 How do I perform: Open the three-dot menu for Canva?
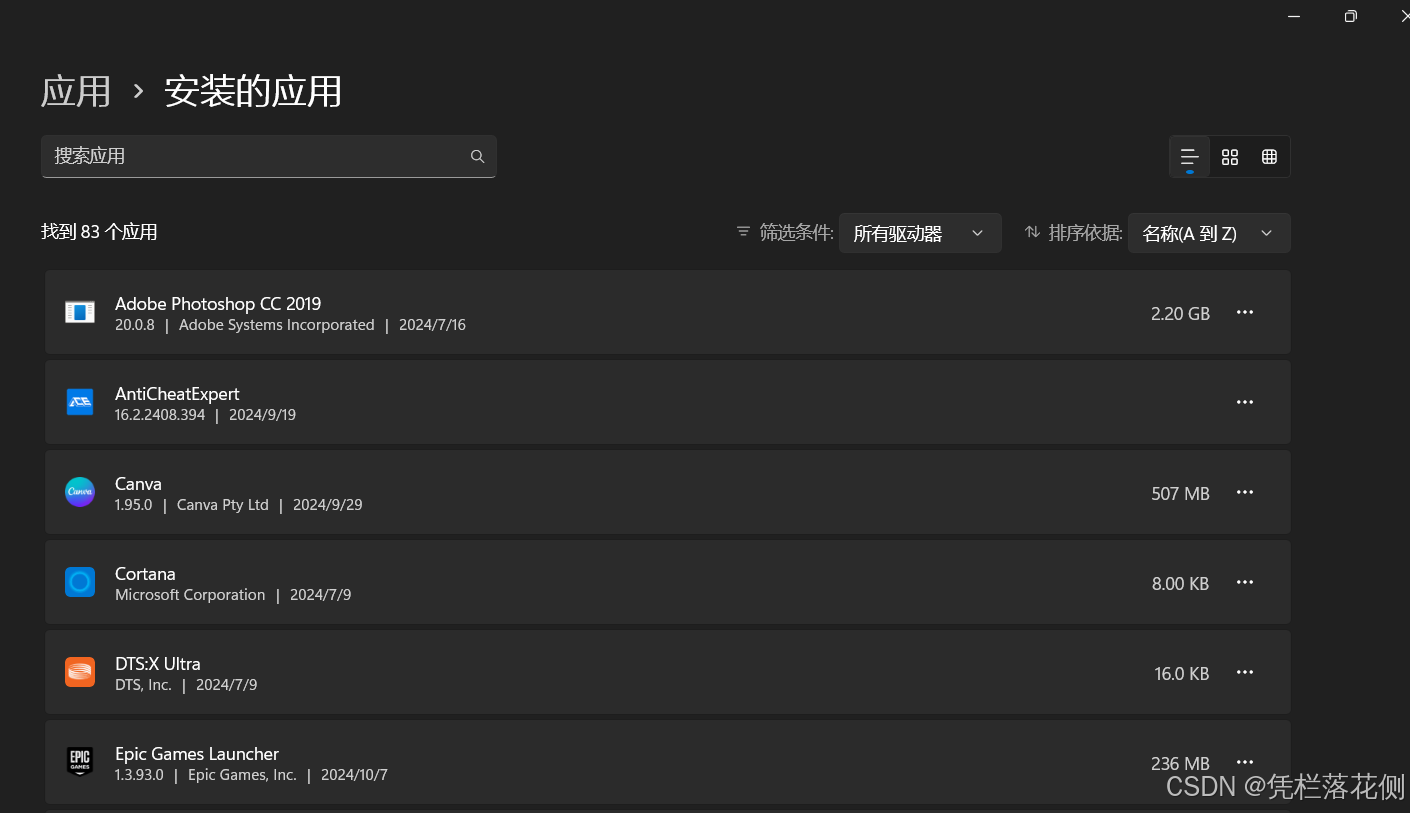click(1245, 492)
